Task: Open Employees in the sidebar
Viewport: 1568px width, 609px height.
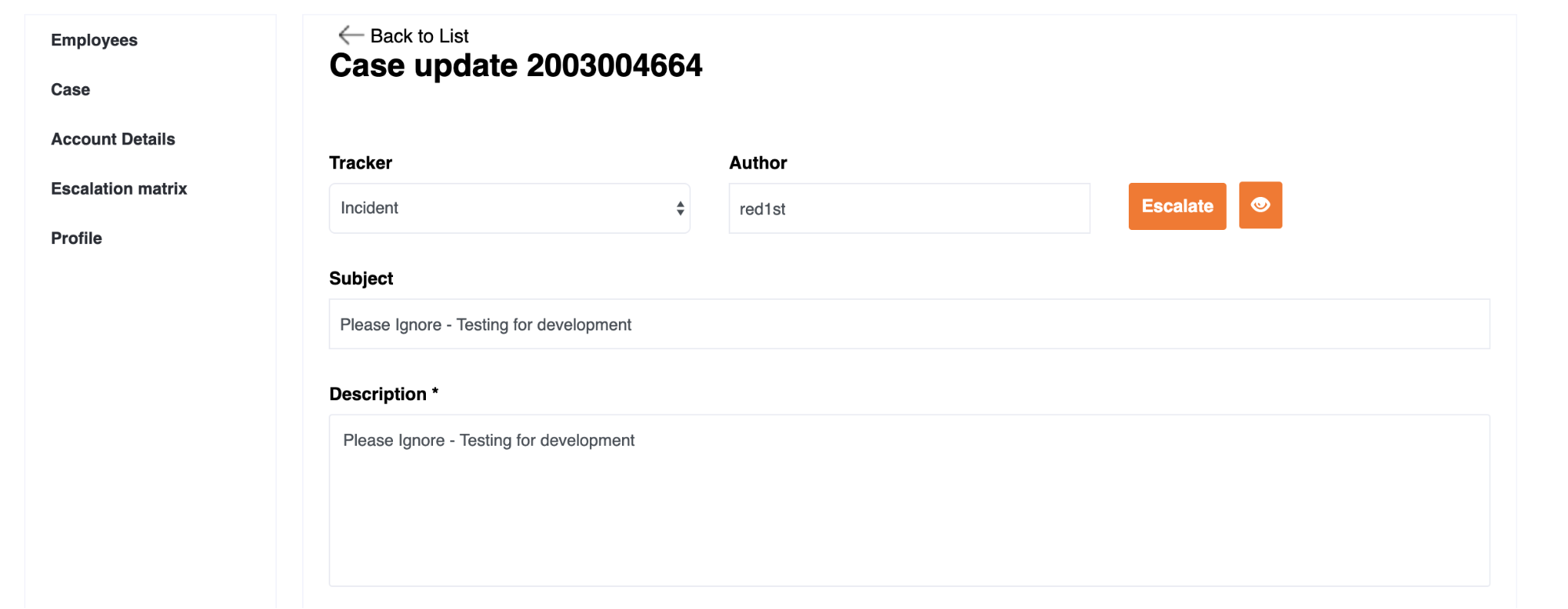Action: [94, 40]
